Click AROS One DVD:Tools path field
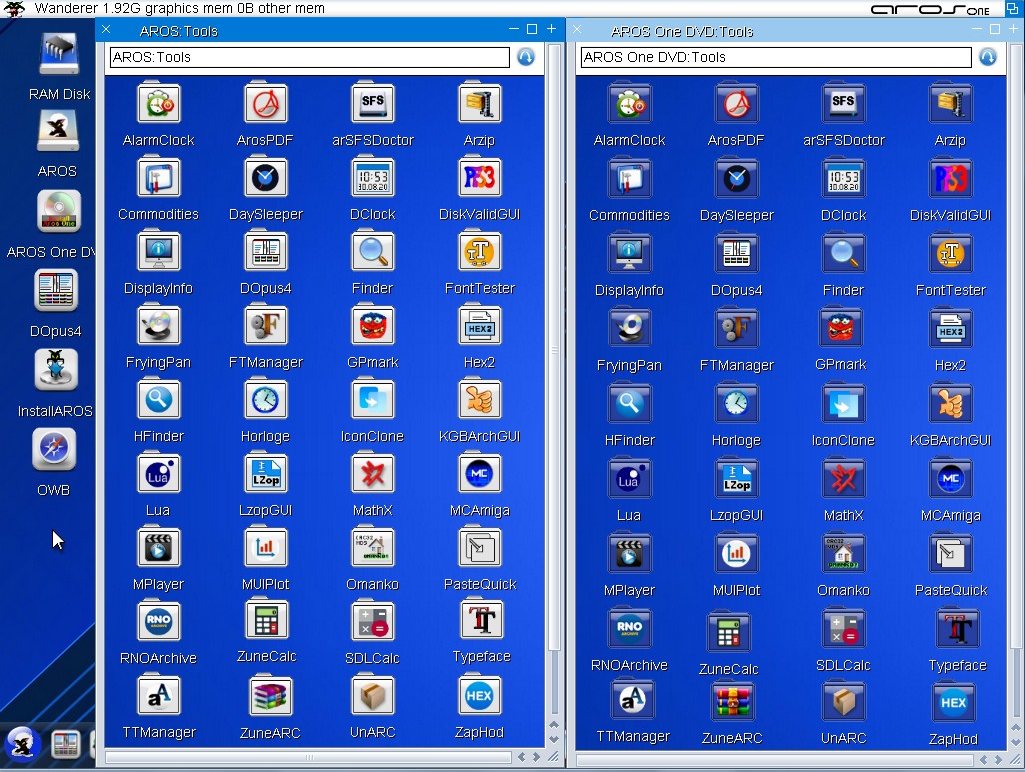This screenshot has height=772, width=1025. pos(776,58)
